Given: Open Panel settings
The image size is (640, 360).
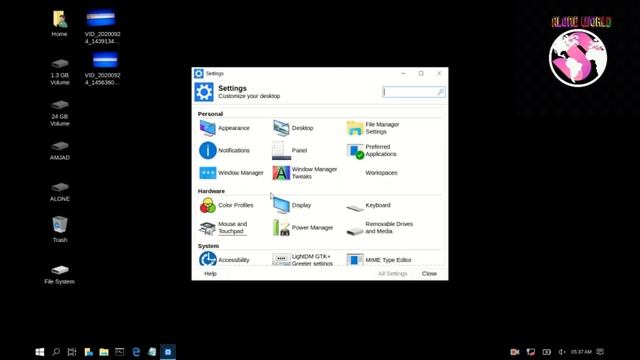Looking at the screenshot, I should (290, 151).
